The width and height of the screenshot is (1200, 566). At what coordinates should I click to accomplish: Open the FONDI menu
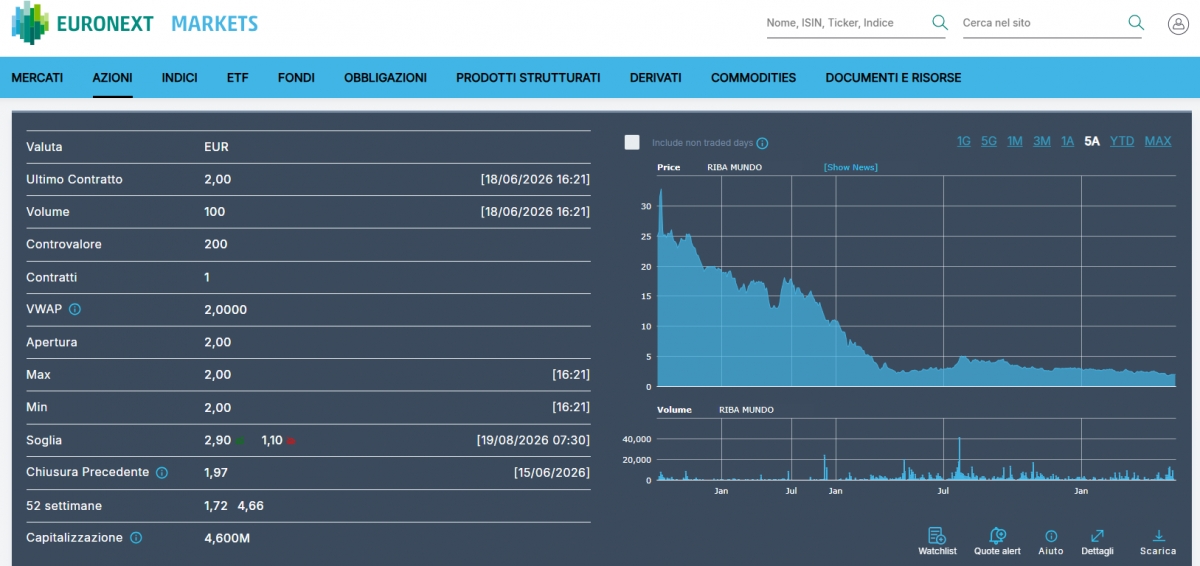tap(296, 77)
